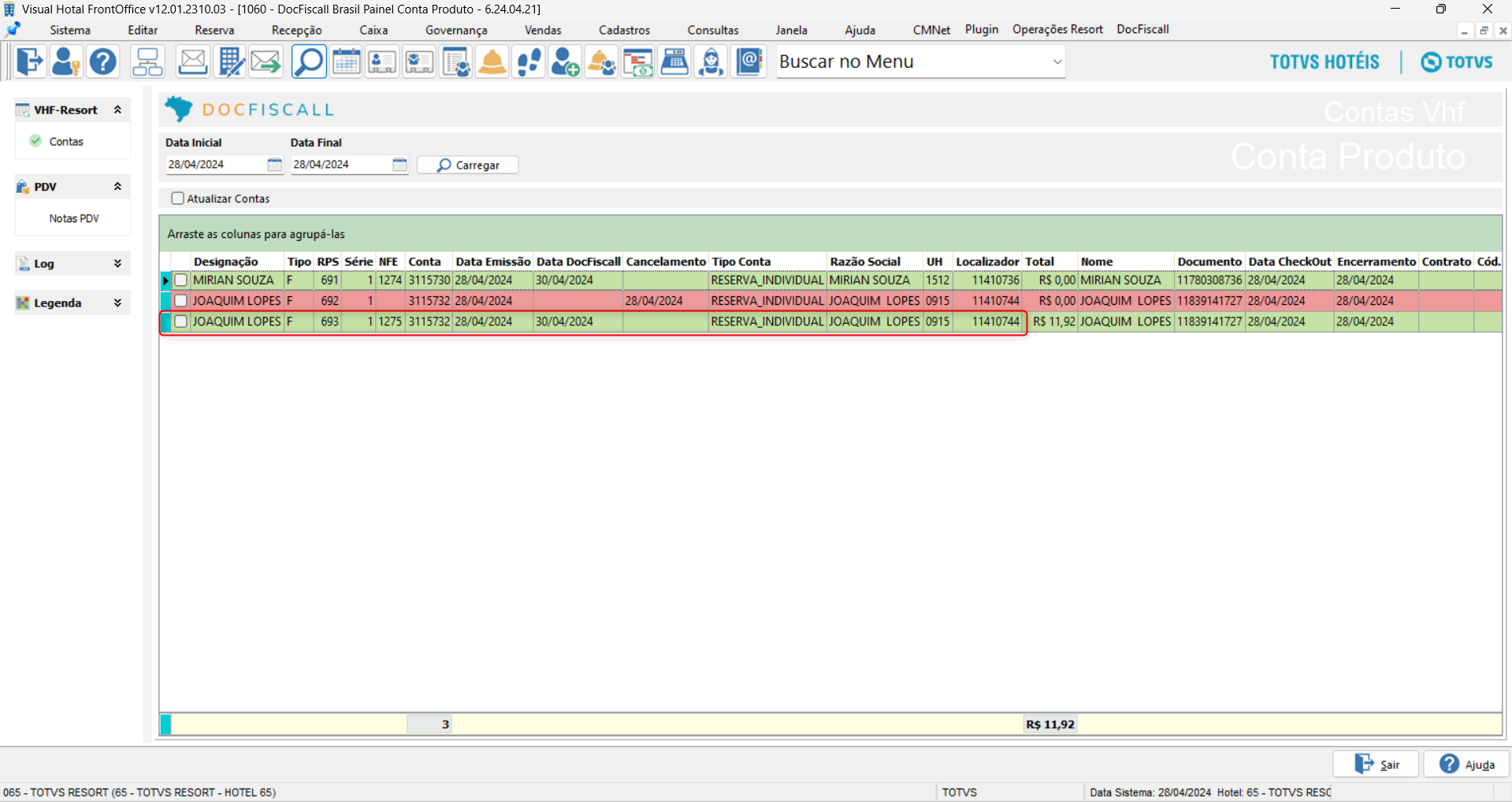Viewport: 1512px width, 802px height.
Task: Click the Ajuda button at bottom
Action: coord(1466,764)
